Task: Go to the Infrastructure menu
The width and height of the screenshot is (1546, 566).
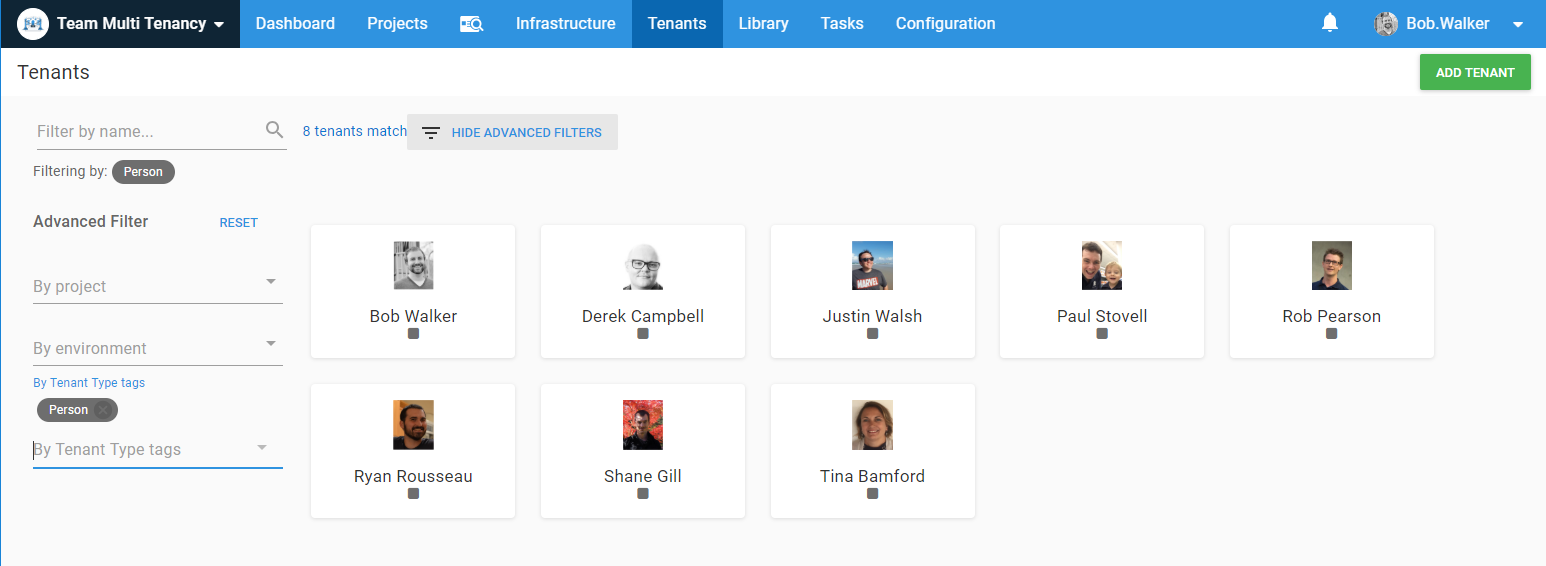Action: [x=565, y=24]
